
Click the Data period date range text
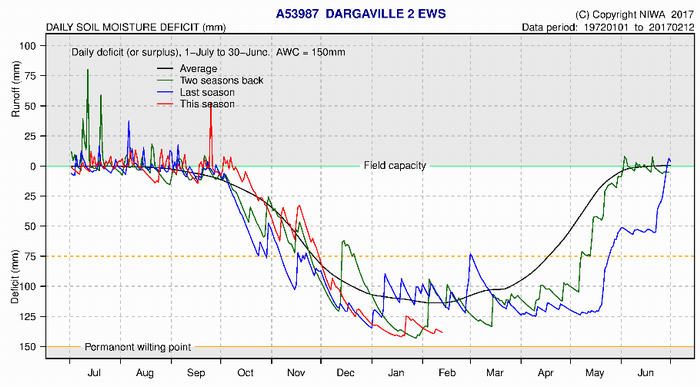click(608, 27)
